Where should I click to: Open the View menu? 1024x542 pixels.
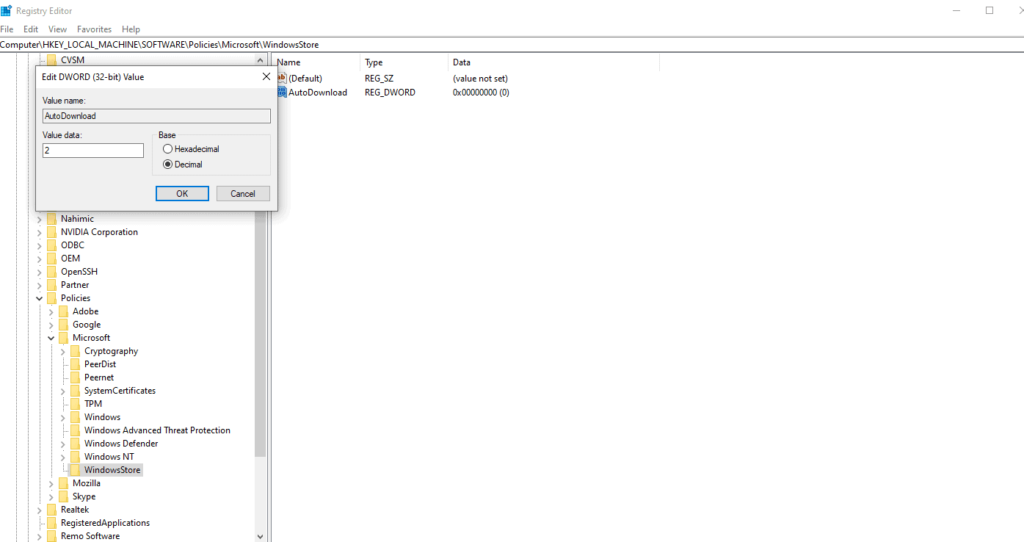[x=57, y=29]
